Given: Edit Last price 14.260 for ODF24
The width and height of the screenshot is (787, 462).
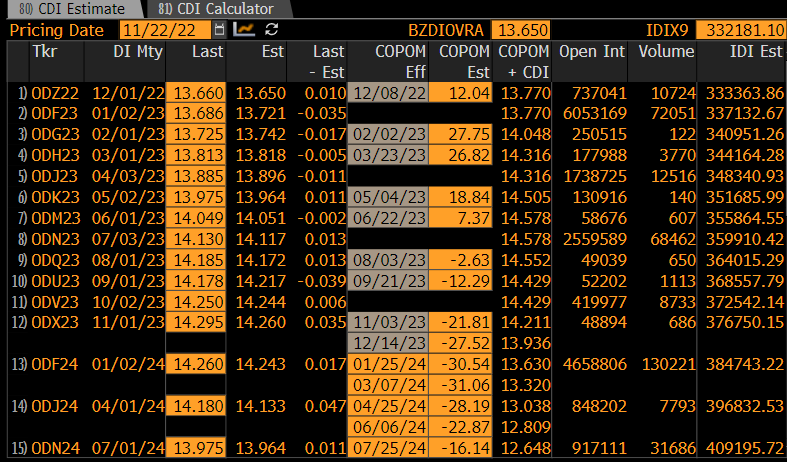Looking at the screenshot, I should [196, 364].
